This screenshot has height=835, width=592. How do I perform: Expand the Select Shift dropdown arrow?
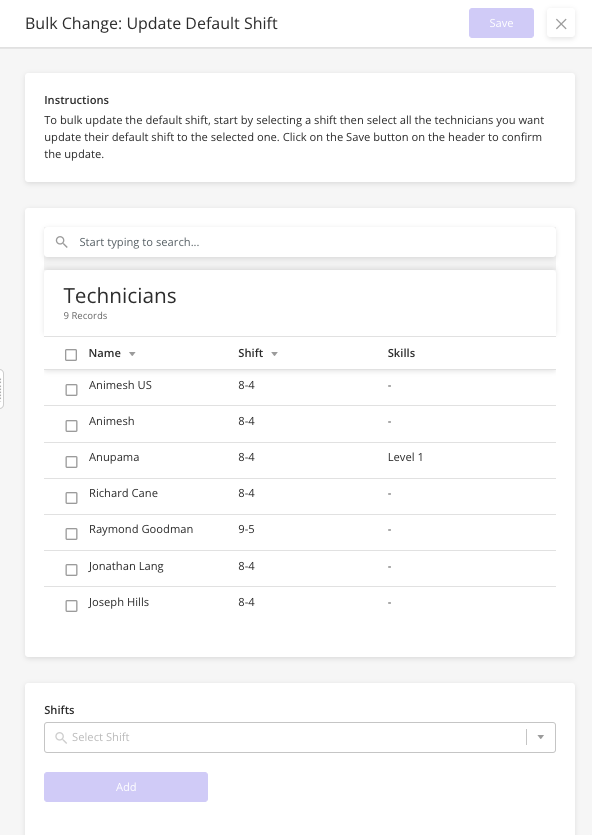(x=540, y=737)
